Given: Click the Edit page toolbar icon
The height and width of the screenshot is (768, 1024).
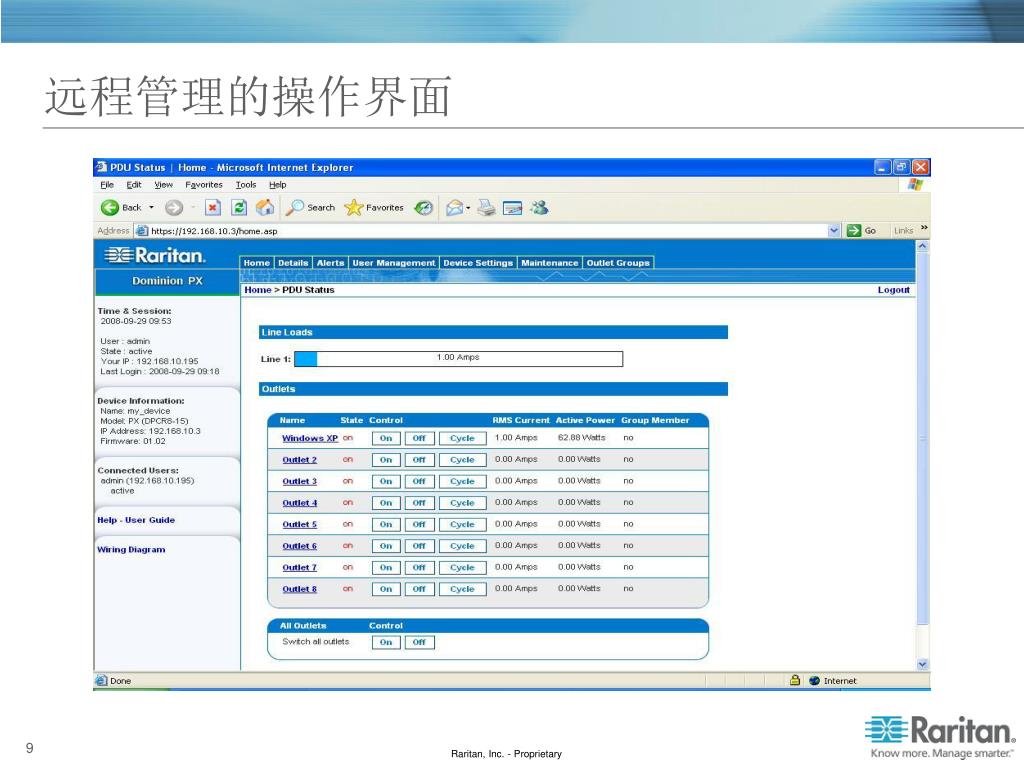Looking at the screenshot, I should tap(513, 208).
